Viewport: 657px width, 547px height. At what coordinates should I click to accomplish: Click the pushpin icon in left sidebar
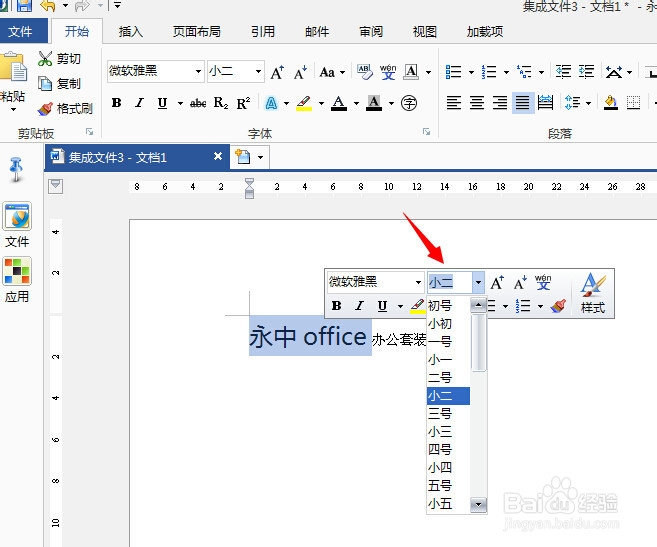[16, 169]
